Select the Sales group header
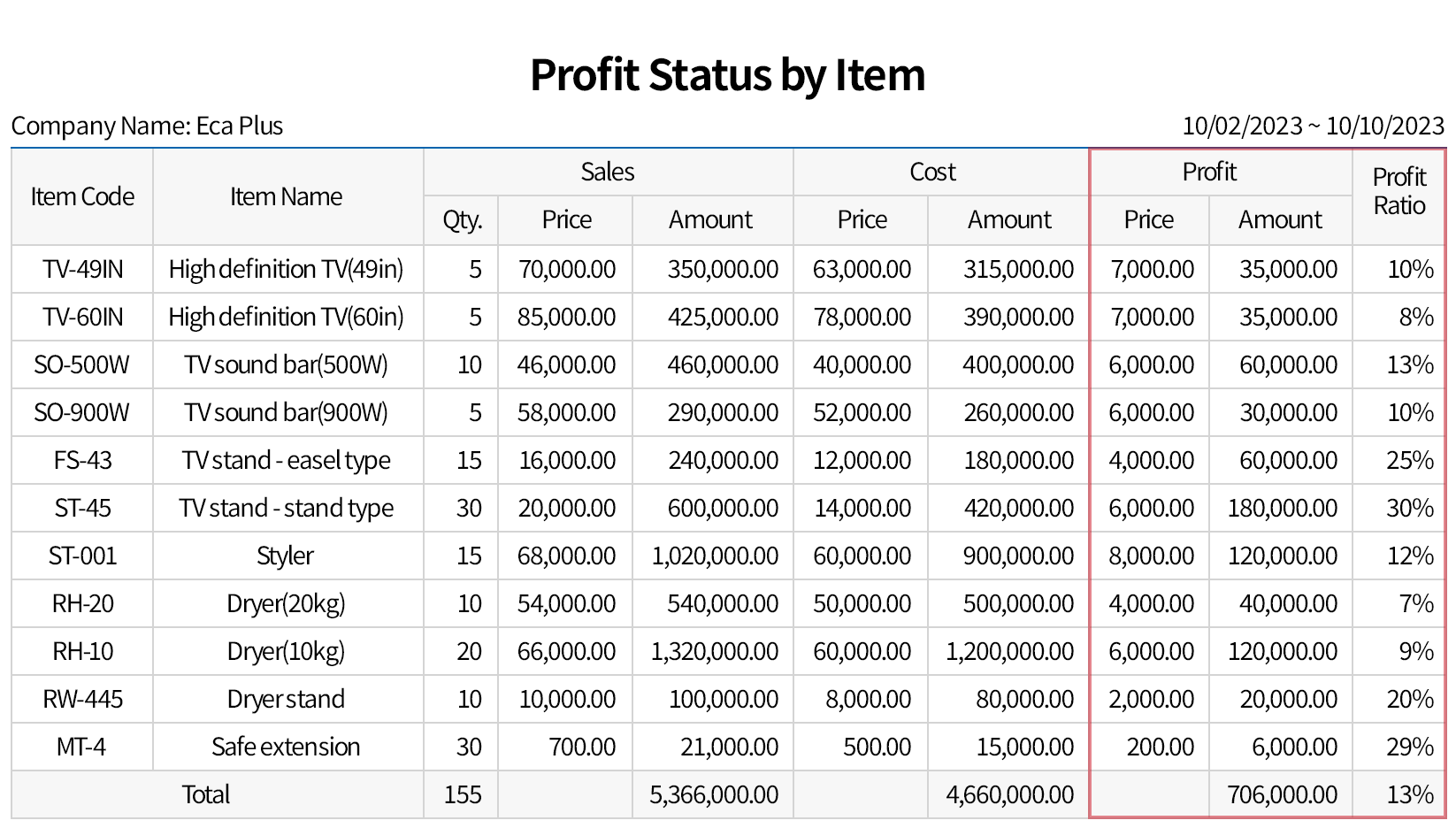Screen dimensions: 1456x828 [608, 172]
